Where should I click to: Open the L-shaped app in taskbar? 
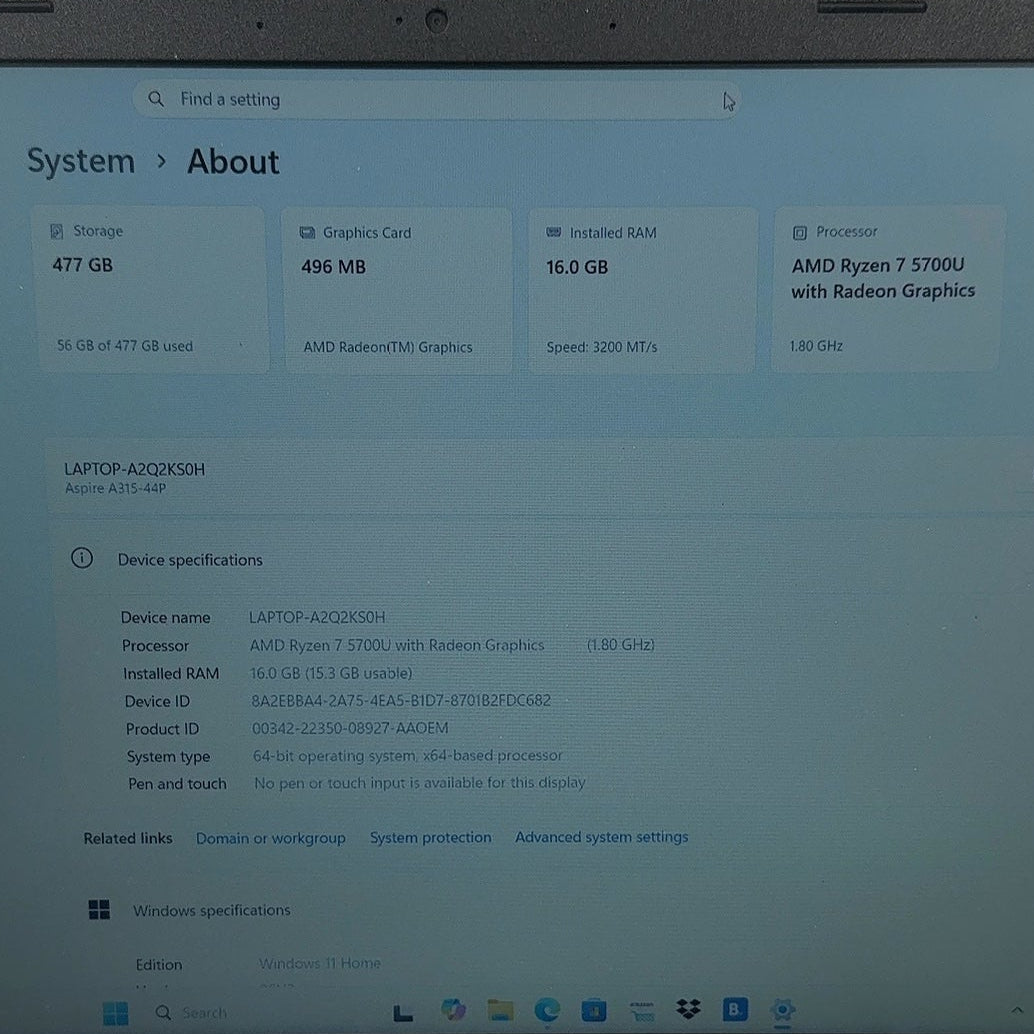point(403,1013)
